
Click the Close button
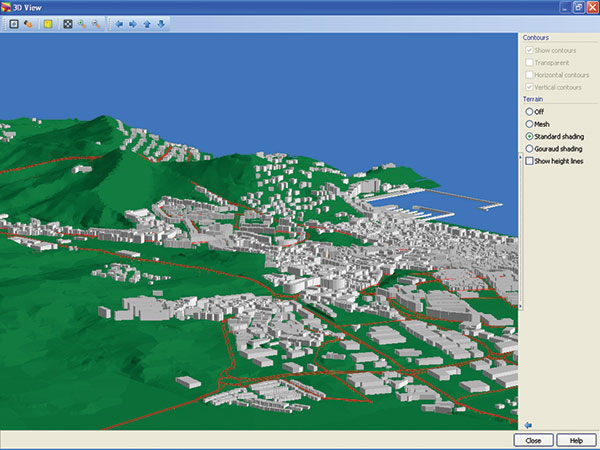(533, 440)
